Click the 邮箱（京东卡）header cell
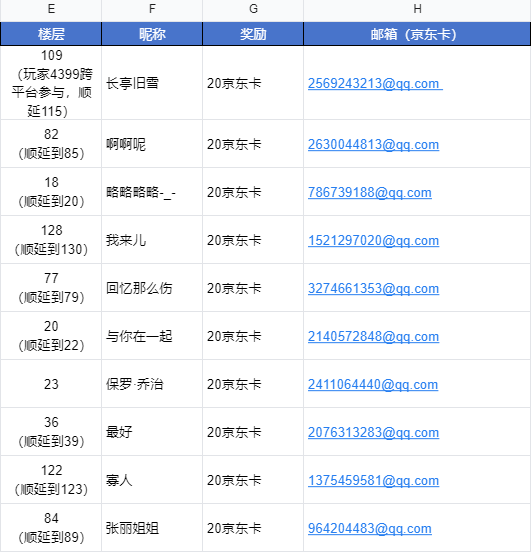531x552 pixels. tap(417, 34)
